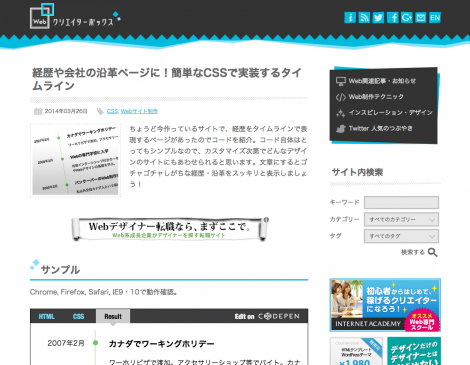
Task: Visit the Twitter icon in header
Action: 378,17
